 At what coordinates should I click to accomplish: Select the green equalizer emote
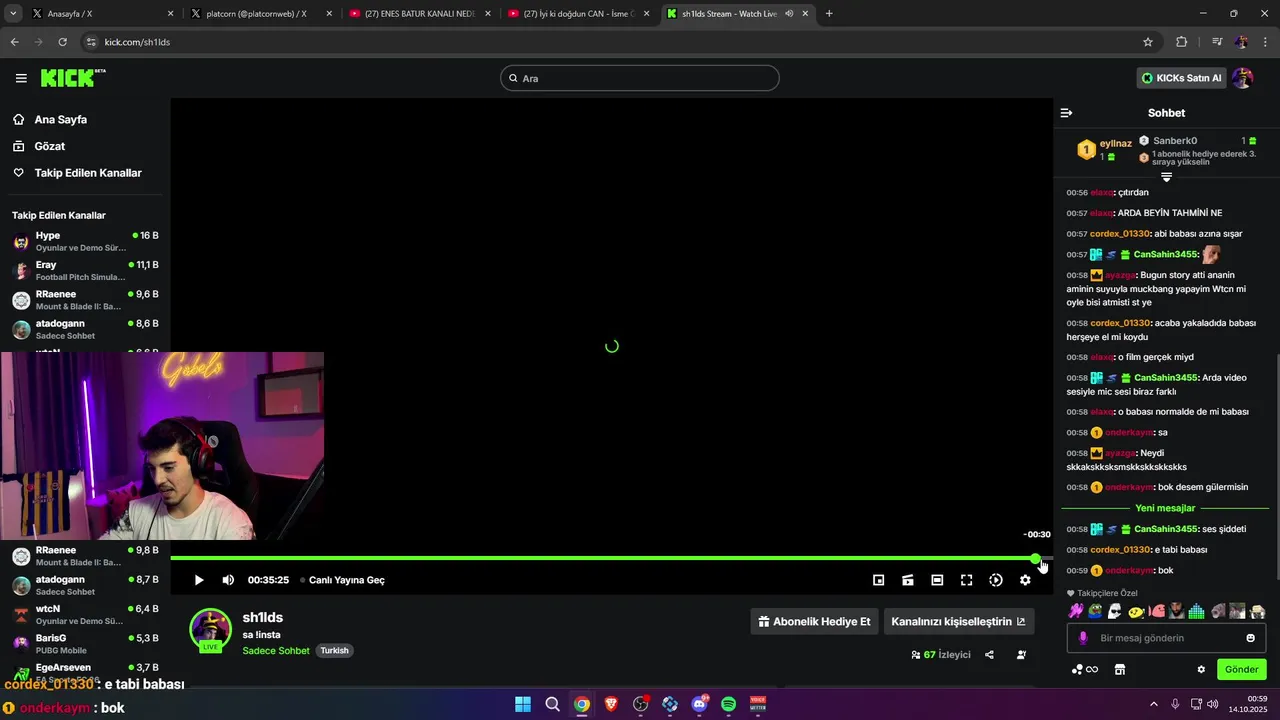(1196, 611)
